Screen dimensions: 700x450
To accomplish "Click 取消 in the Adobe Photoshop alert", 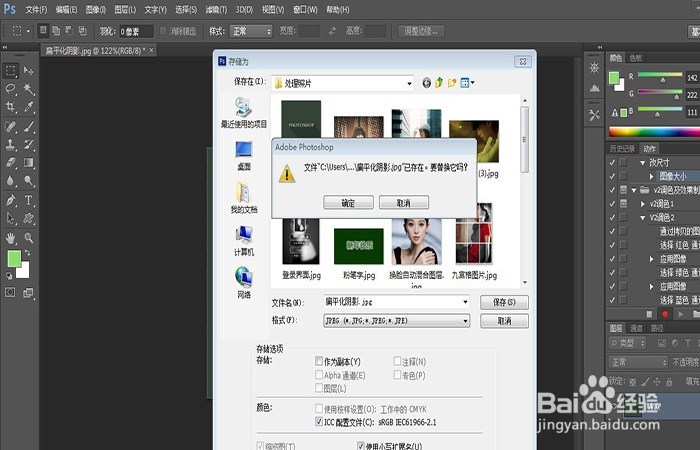I will pos(404,203).
